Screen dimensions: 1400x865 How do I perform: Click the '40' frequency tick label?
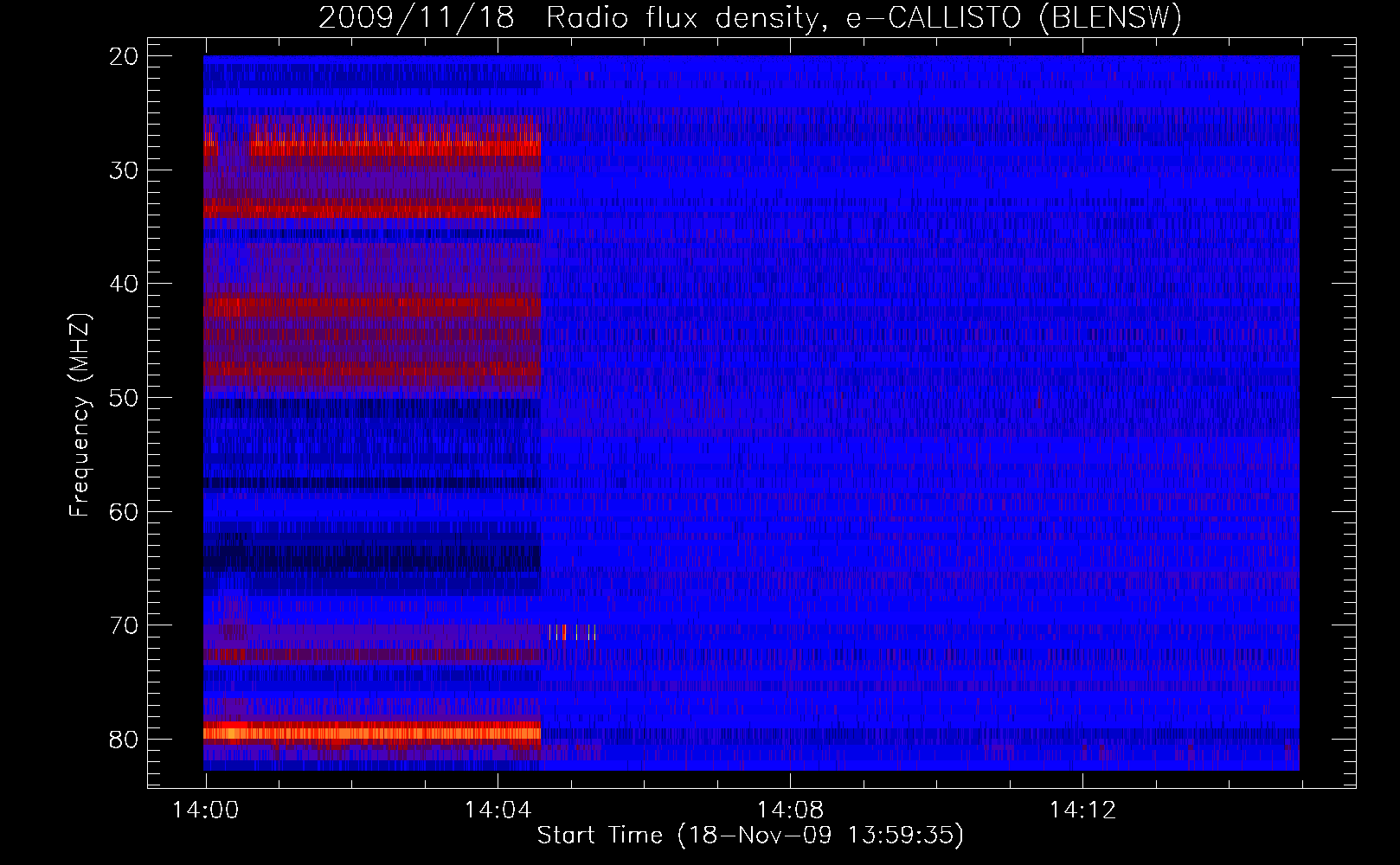(125, 284)
